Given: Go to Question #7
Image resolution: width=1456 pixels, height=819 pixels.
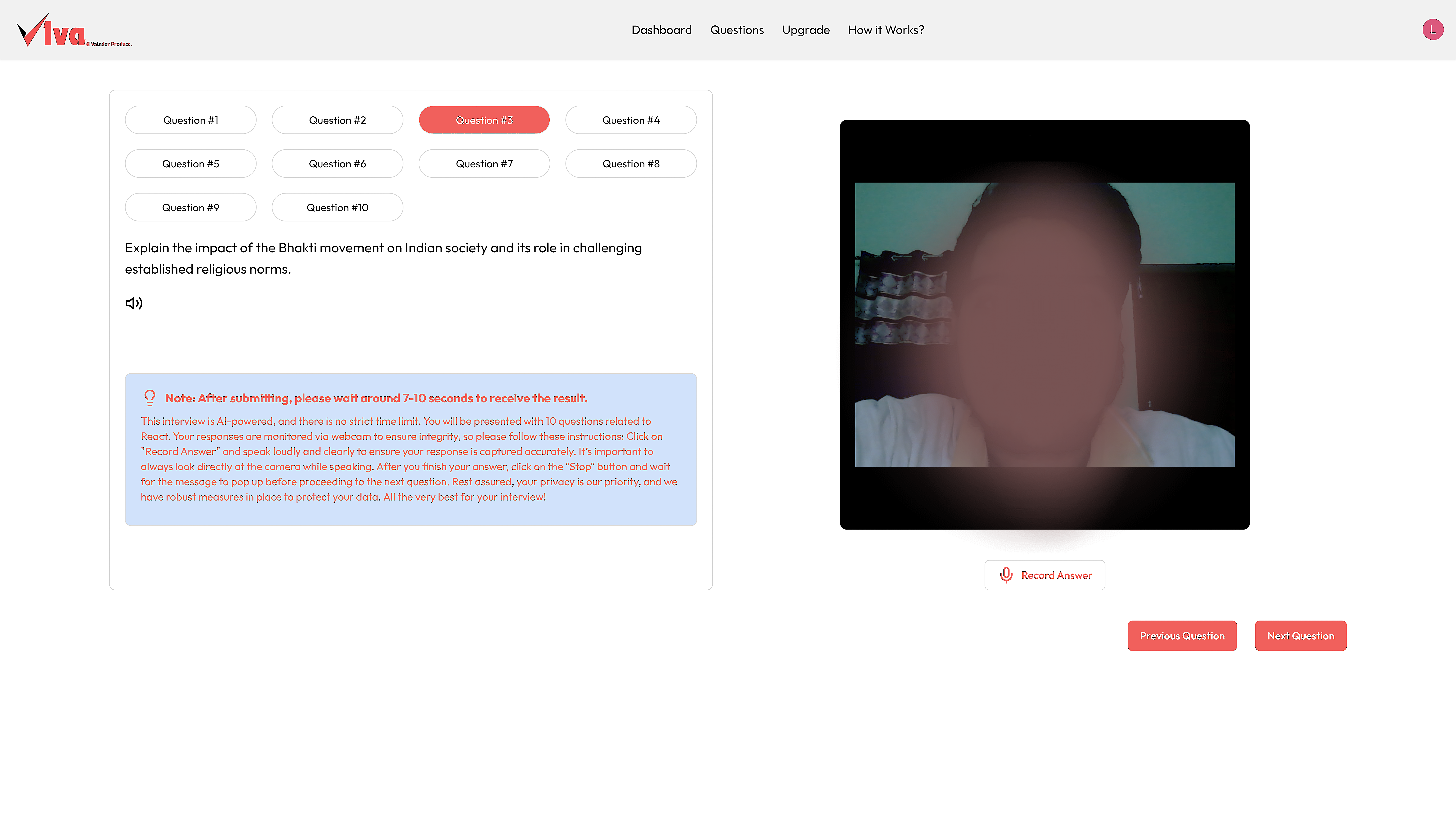Looking at the screenshot, I should point(484,163).
